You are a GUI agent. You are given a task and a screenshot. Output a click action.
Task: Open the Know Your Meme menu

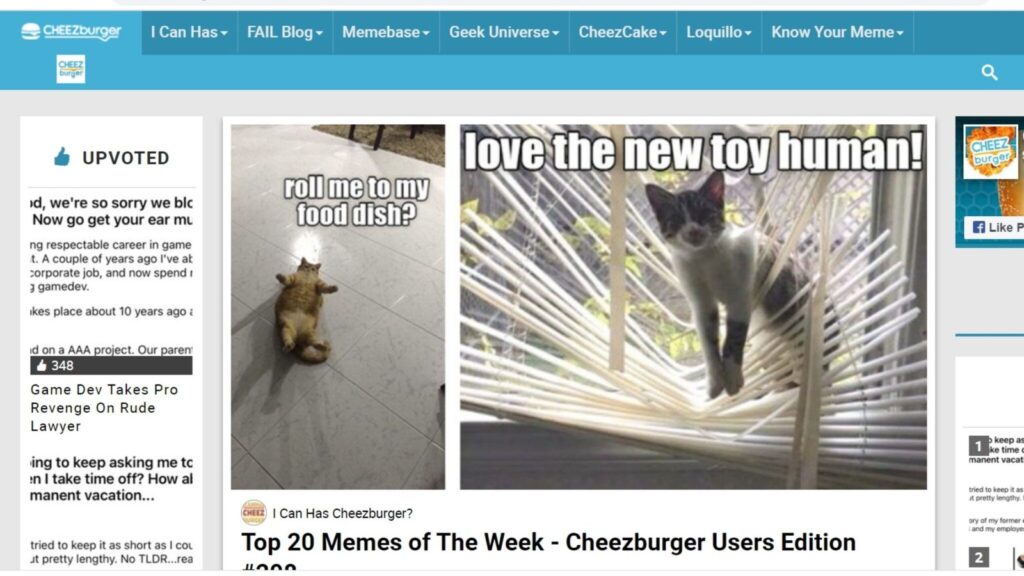[x=837, y=32]
